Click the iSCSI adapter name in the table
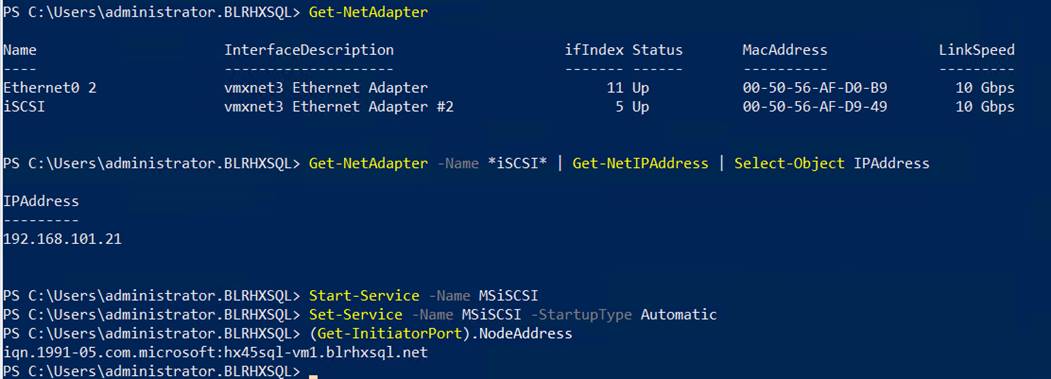Viewport: 1051px width, 379px height. [24, 107]
